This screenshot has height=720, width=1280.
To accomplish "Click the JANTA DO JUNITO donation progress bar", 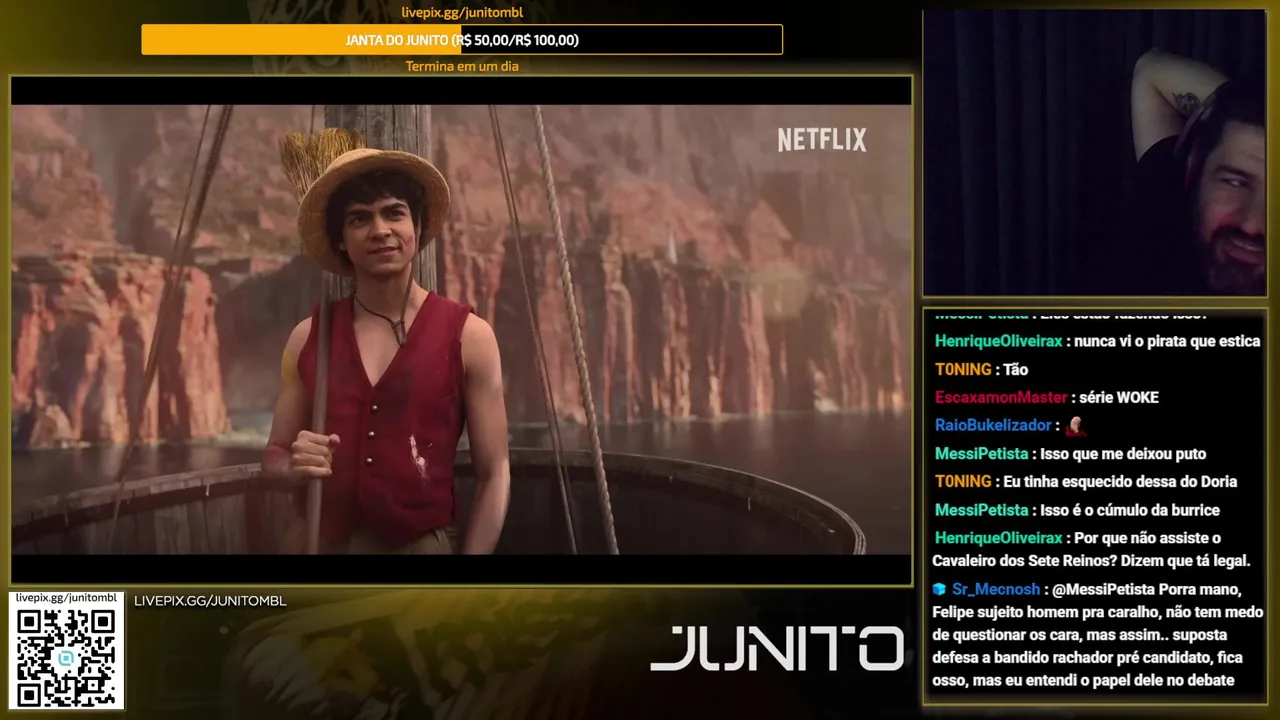I will [x=462, y=40].
